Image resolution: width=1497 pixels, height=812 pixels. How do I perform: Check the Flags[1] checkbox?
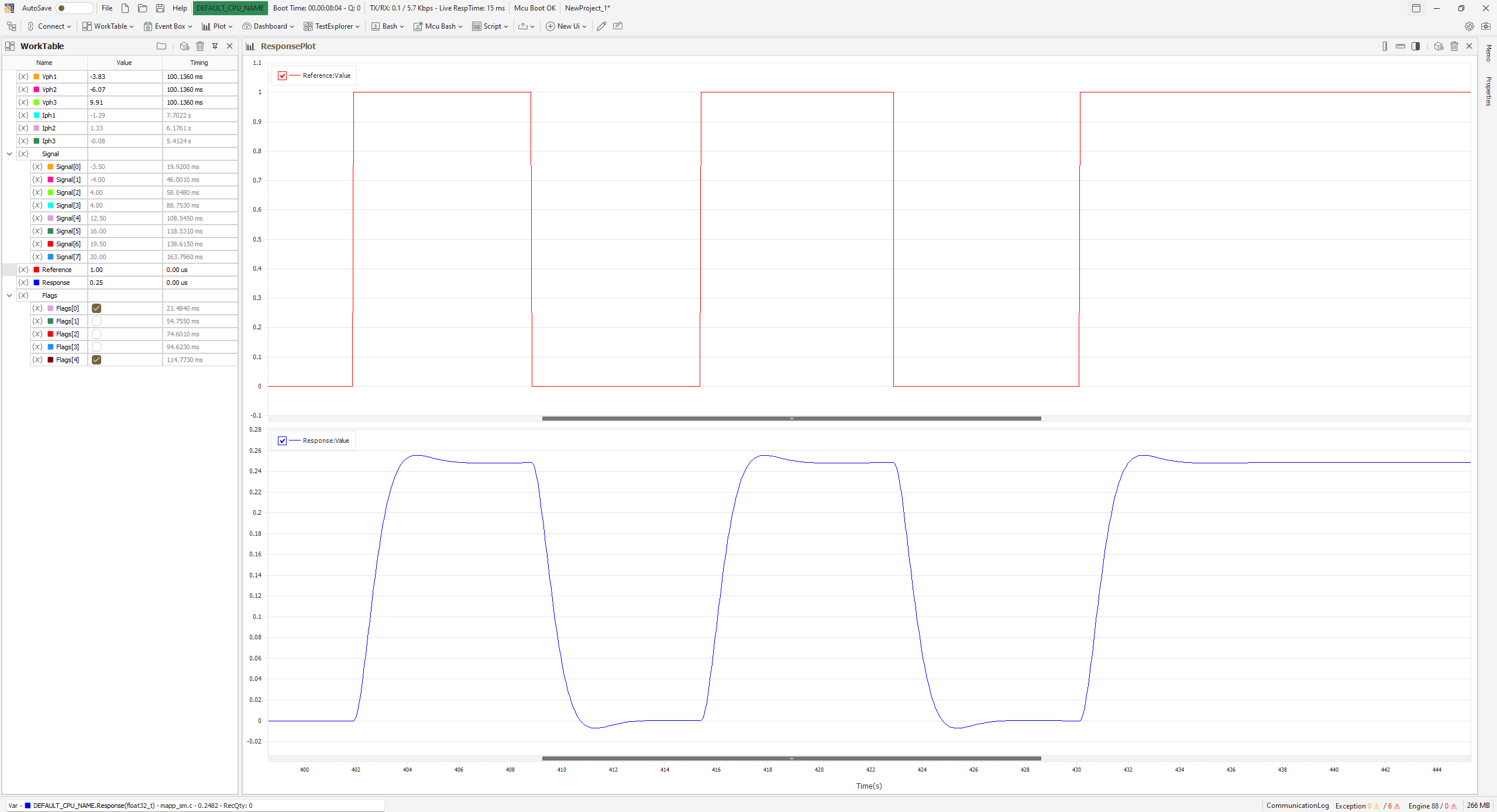tap(97, 321)
